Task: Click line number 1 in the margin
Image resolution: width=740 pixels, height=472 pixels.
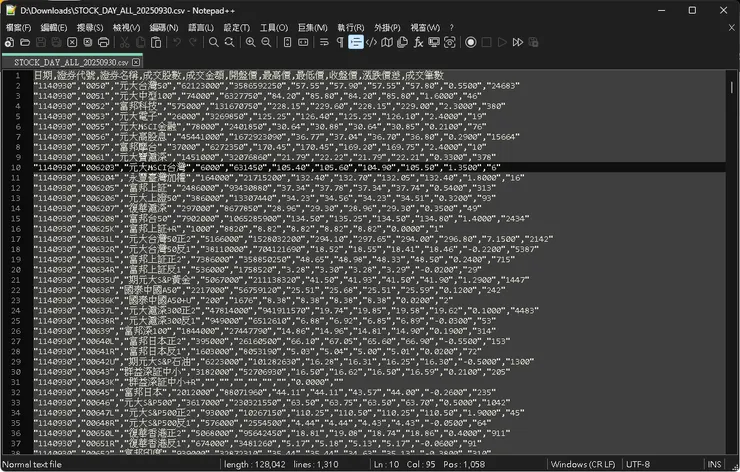Action: (x=17, y=76)
